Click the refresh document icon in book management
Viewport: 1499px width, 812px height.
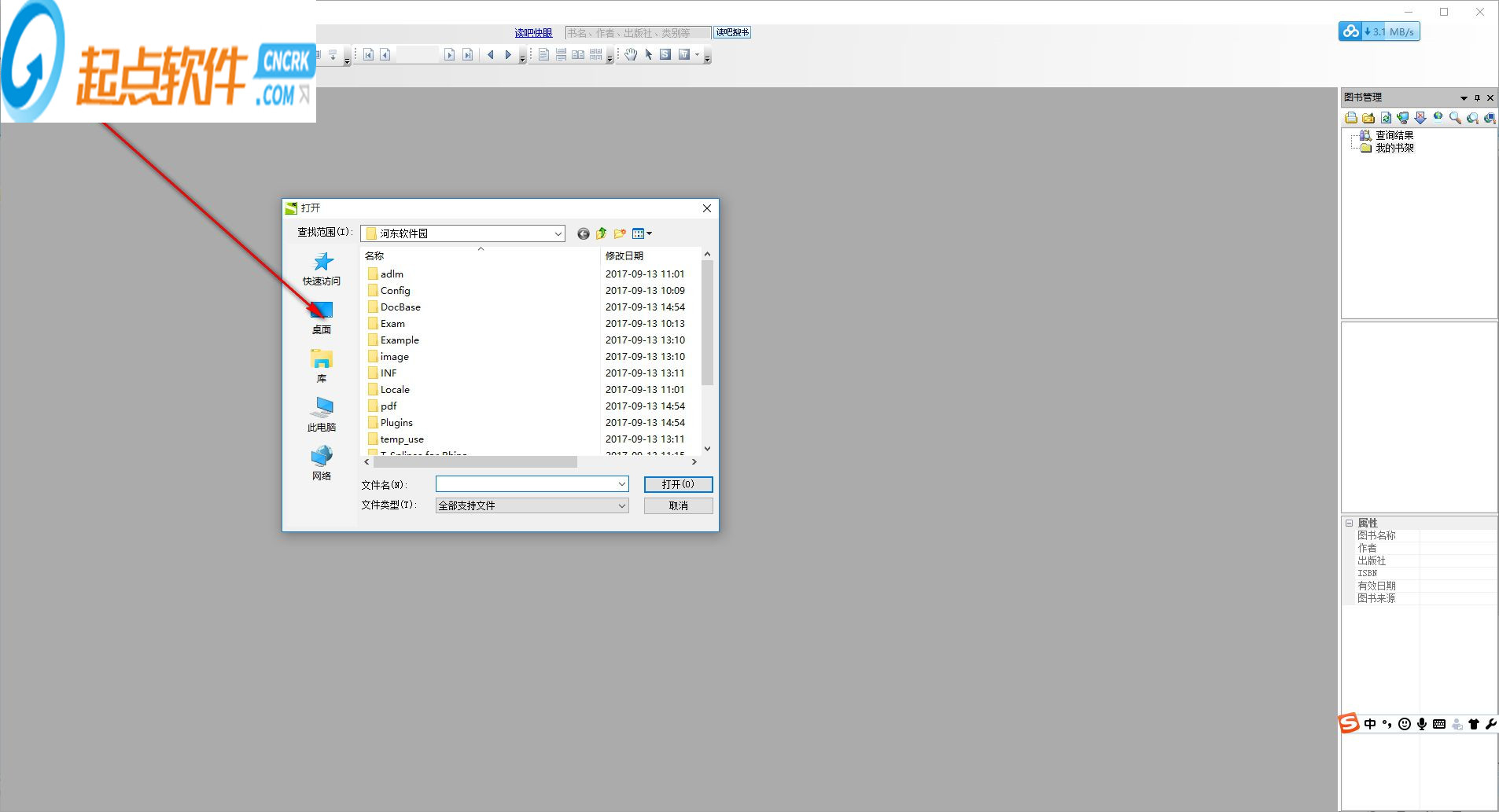click(x=1386, y=118)
